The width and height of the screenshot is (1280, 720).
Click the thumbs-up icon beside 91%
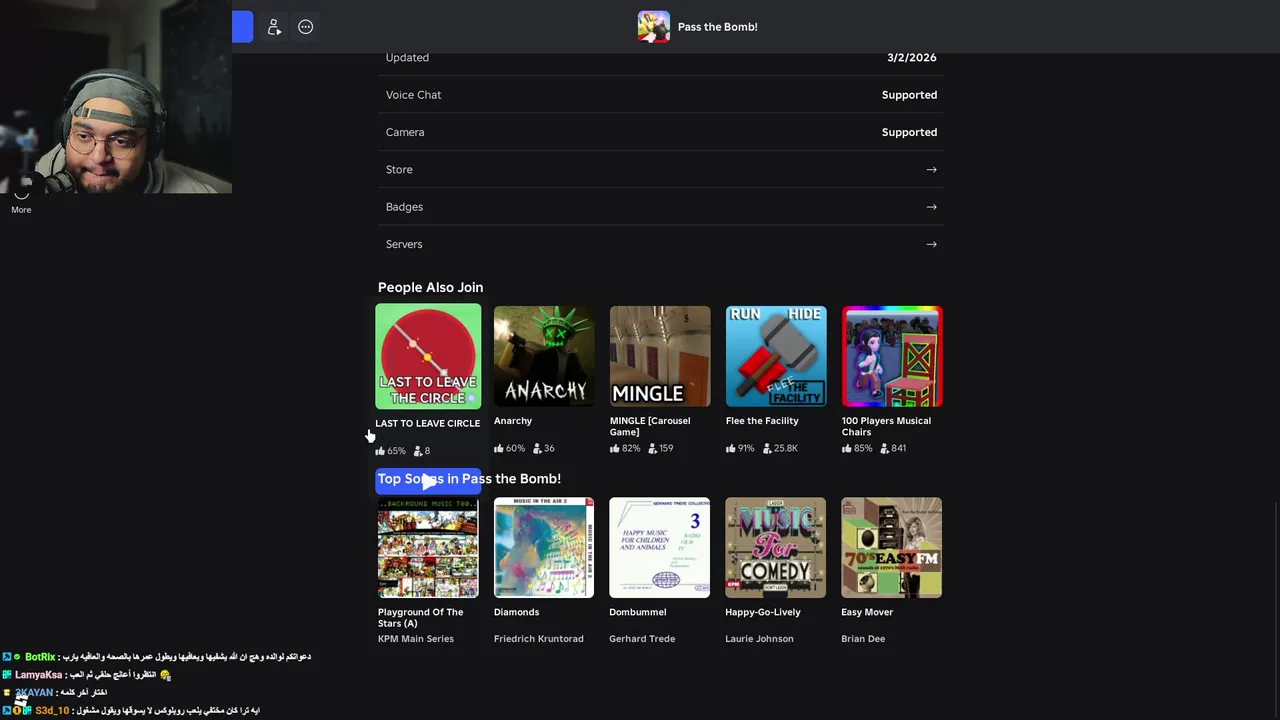pyautogui.click(x=731, y=448)
